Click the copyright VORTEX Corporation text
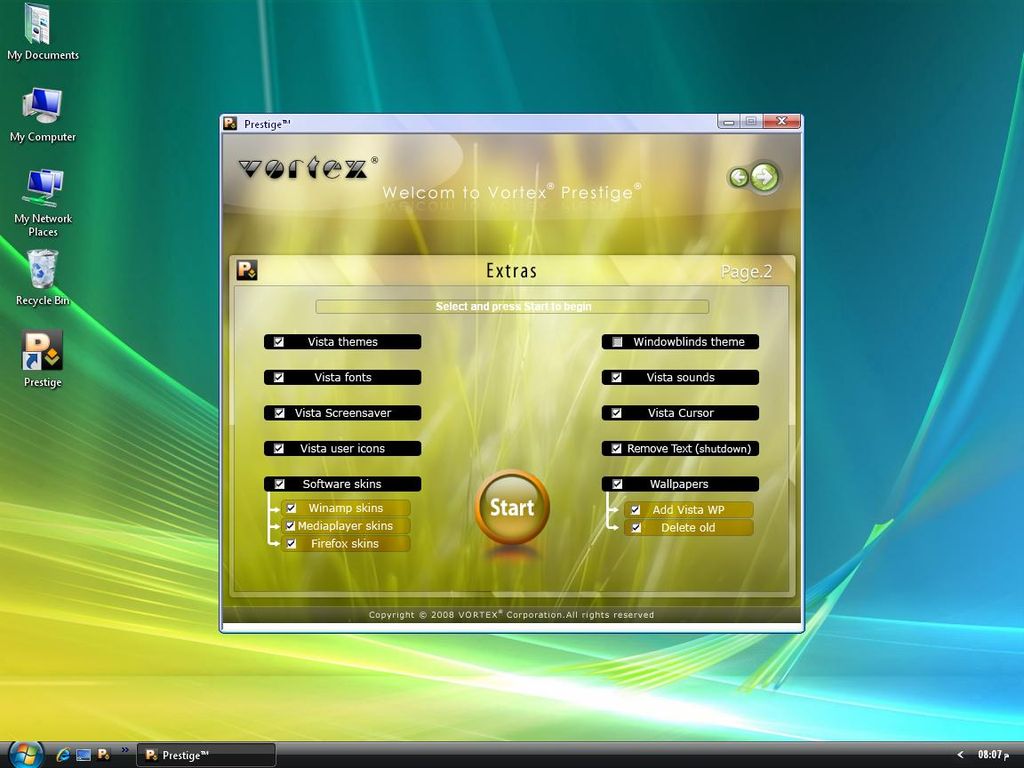 pyautogui.click(x=511, y=615)
